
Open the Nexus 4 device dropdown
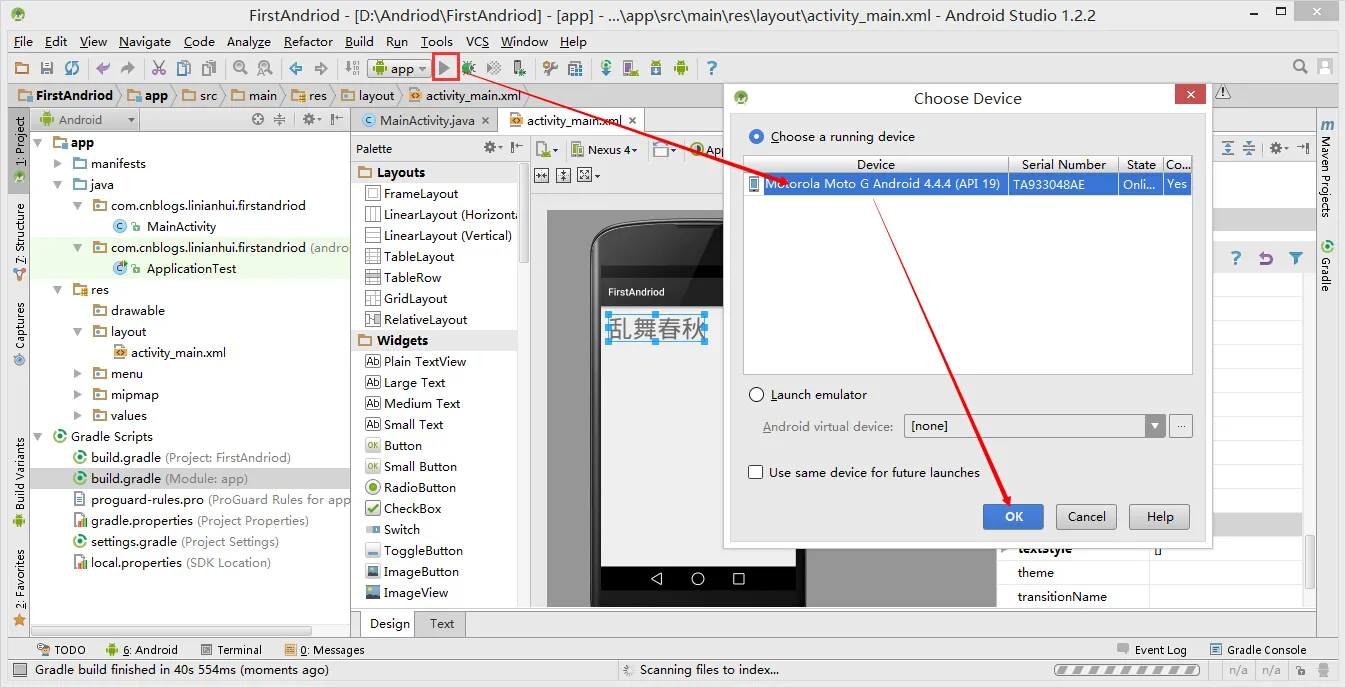click(604, 149)
